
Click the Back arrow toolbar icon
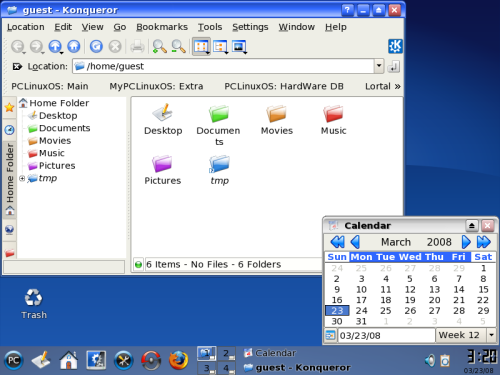[18, 46]
